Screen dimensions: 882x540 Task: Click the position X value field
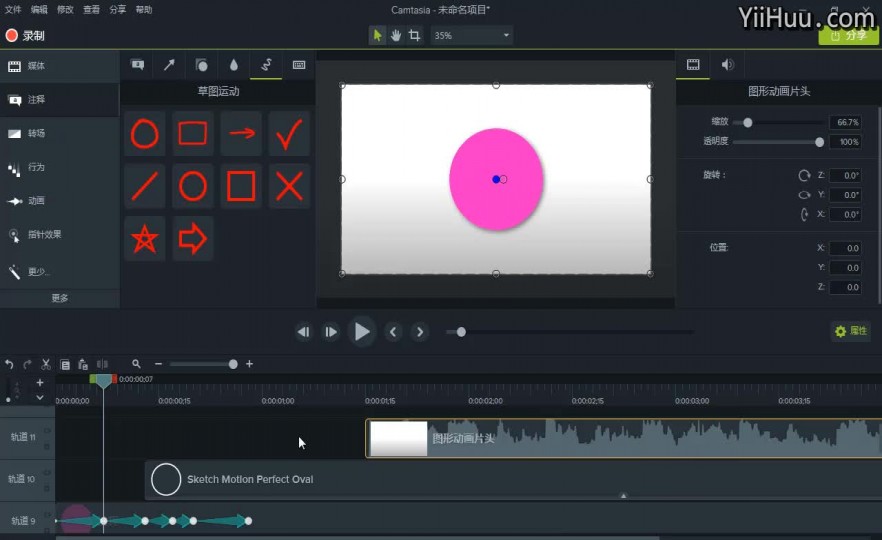pos(845,248)
